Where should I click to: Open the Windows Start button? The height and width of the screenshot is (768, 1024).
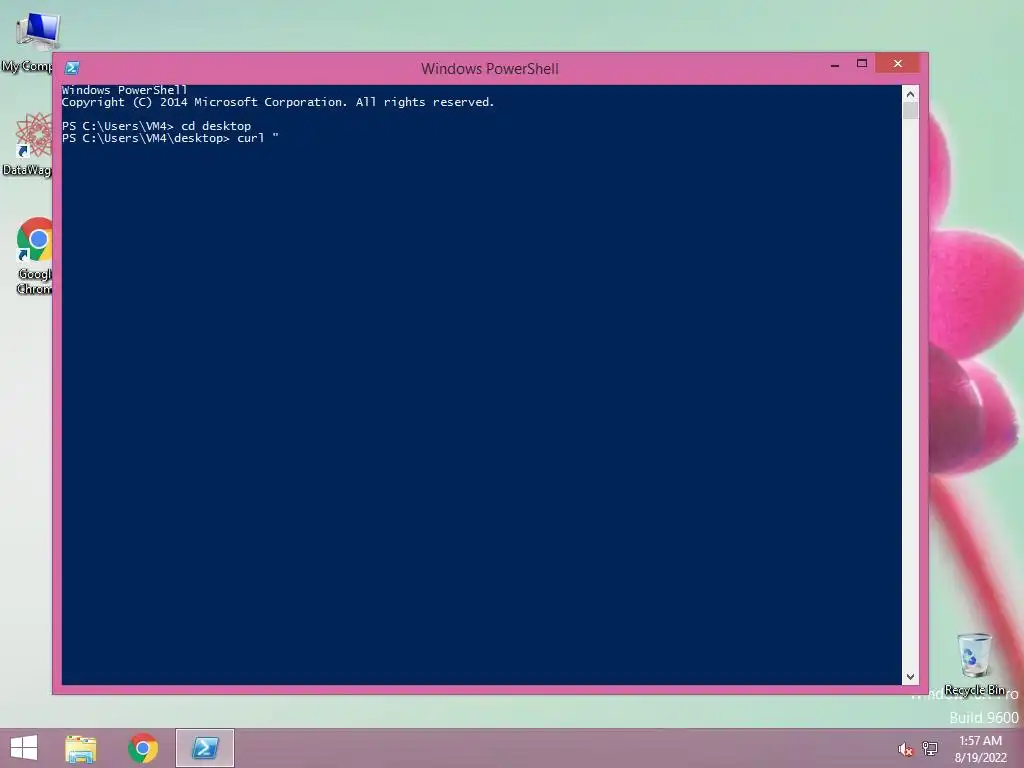pos(24,748)
